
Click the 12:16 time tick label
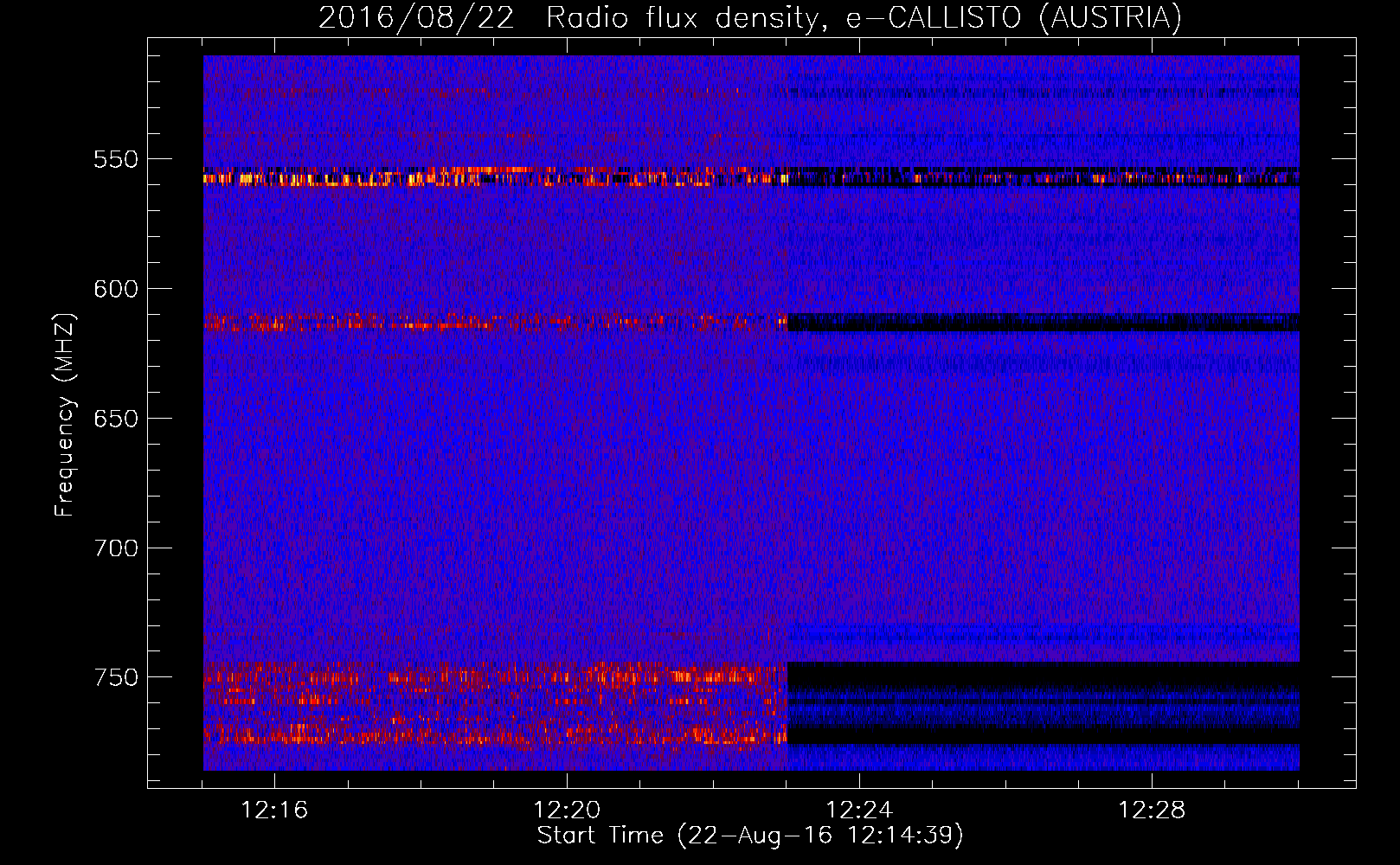click(x=274, y=811)
